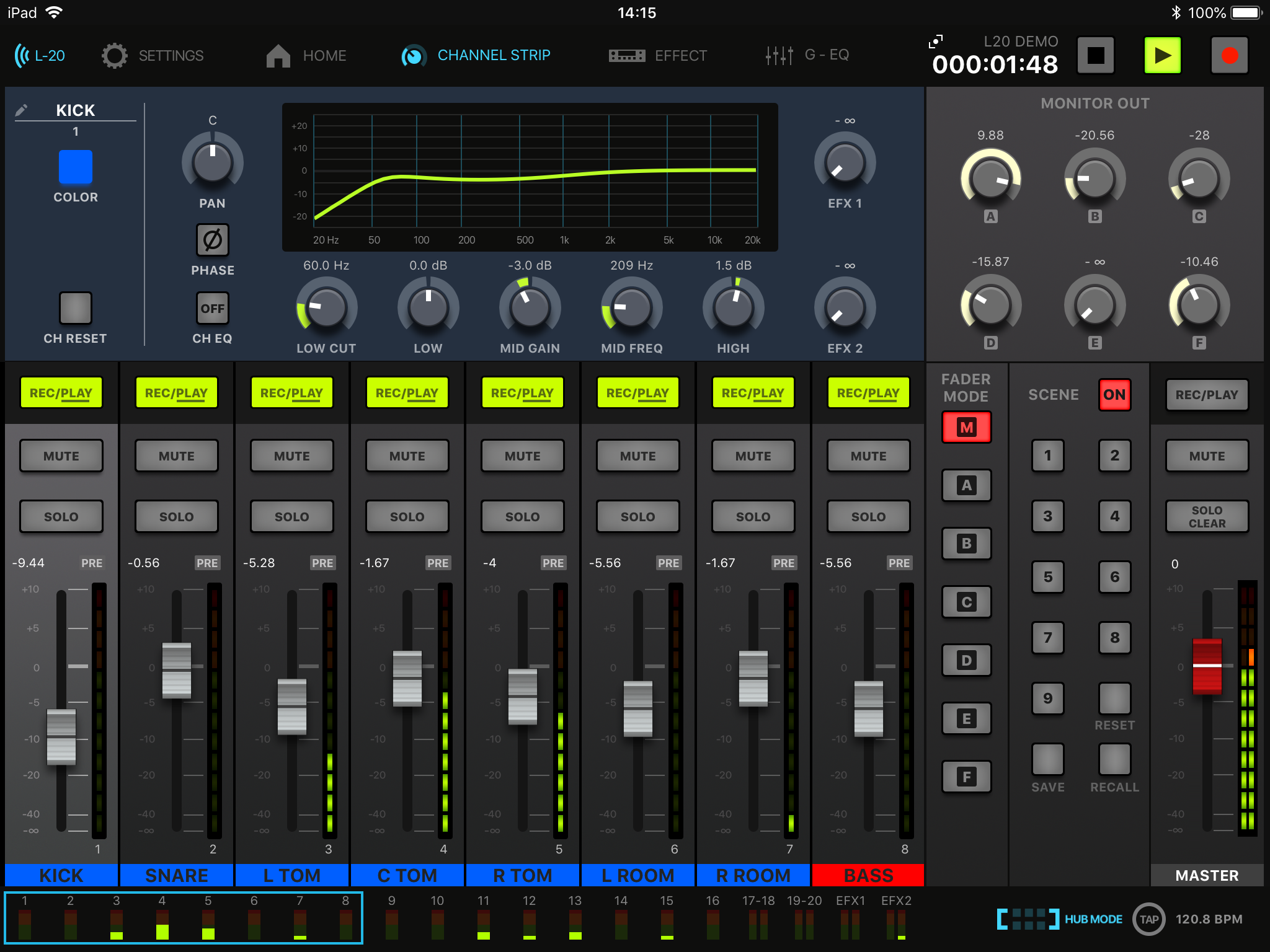Select scene number 5

1047,577
